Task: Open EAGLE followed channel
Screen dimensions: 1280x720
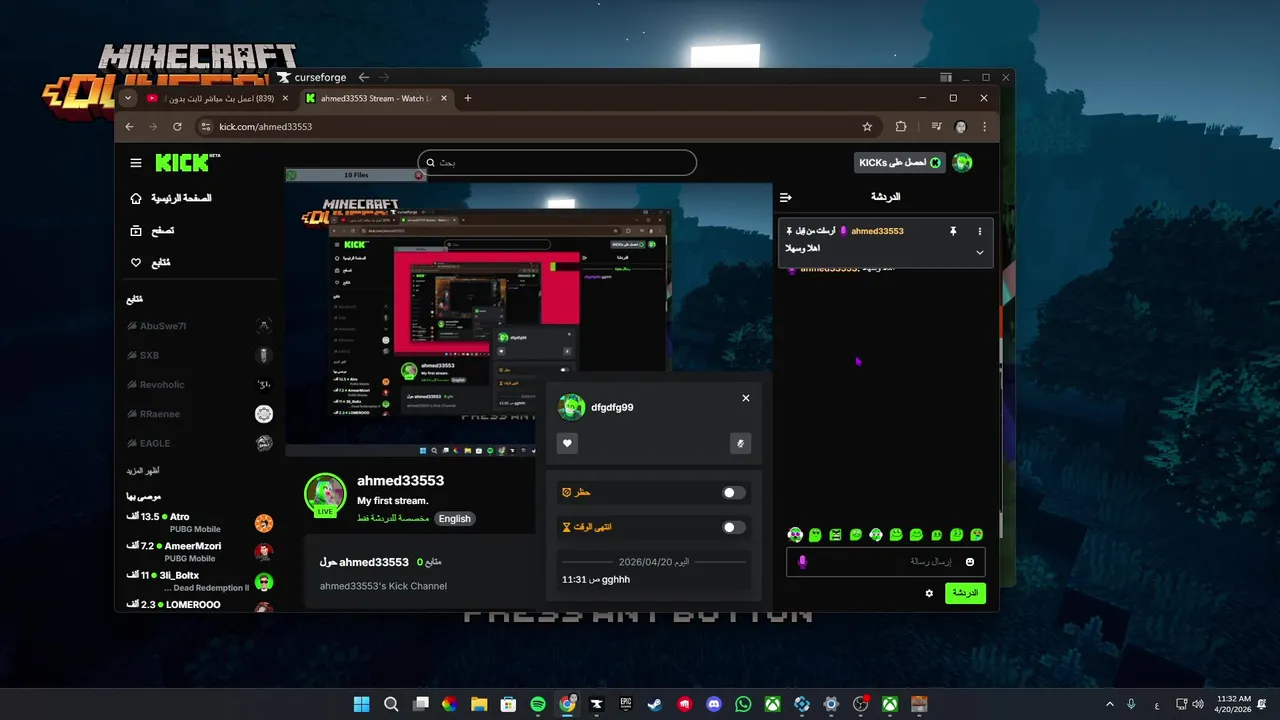Action: (x=200, y=443)
